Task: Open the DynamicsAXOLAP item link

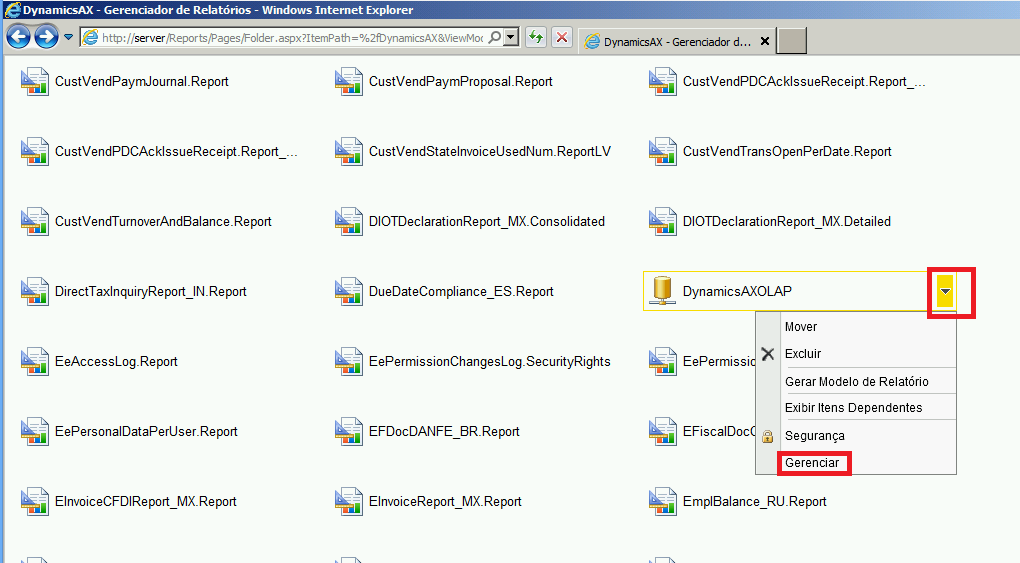Action: [737, 292]
